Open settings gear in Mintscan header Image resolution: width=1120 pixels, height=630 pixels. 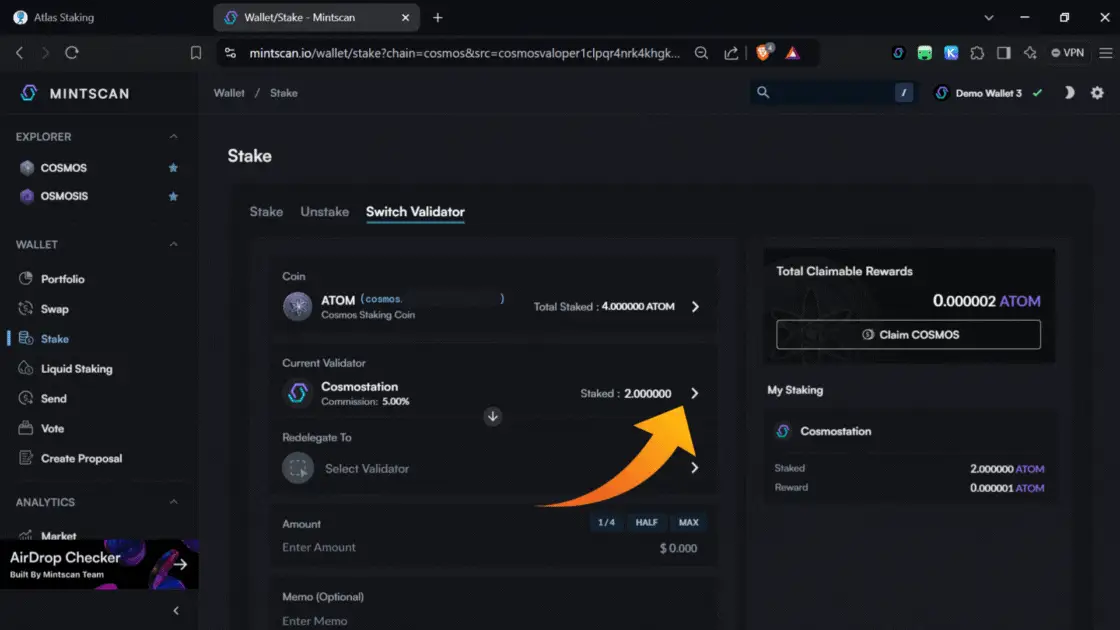coord(1097,93)
